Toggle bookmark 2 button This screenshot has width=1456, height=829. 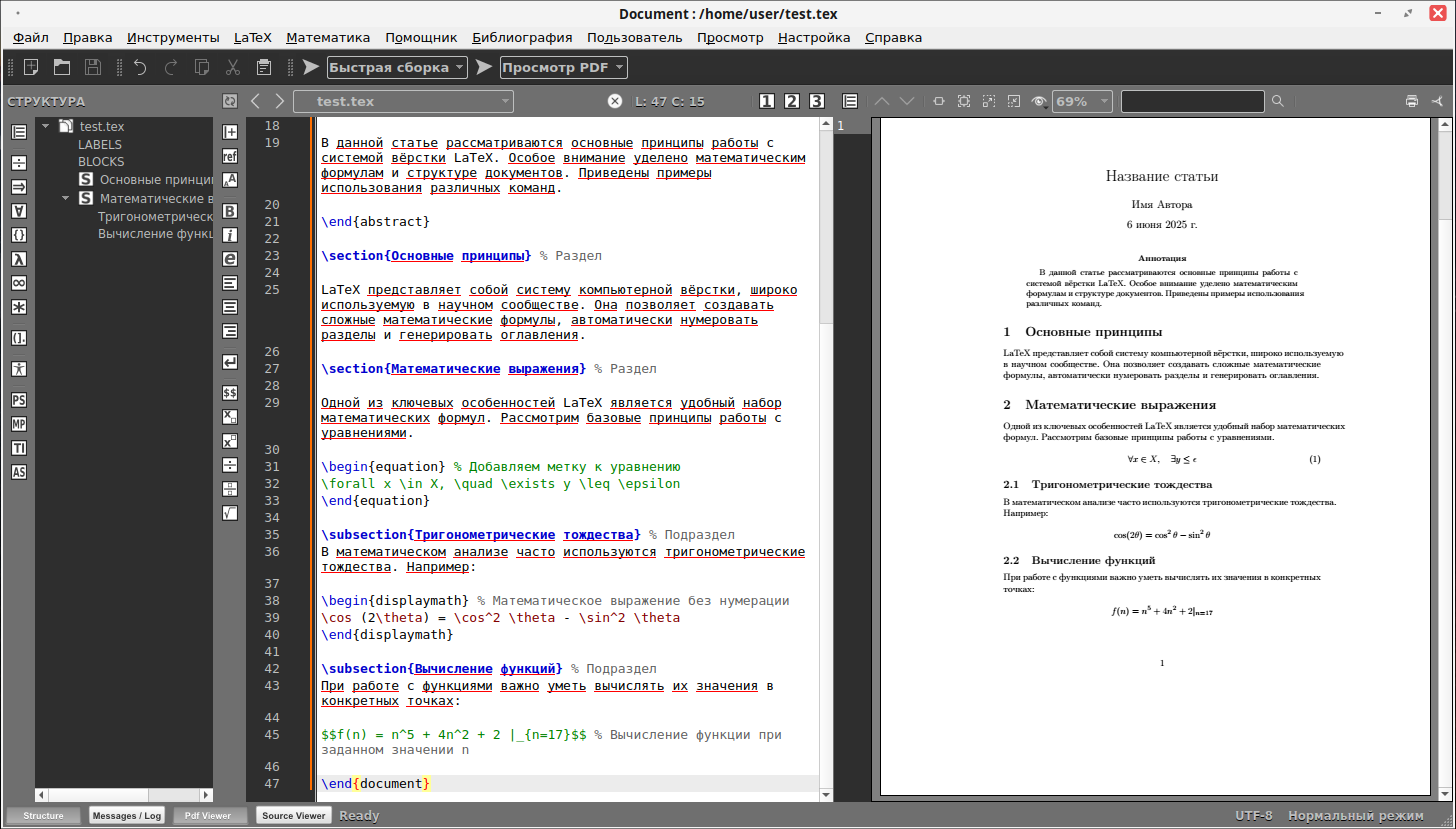click(x=792, y=101)
